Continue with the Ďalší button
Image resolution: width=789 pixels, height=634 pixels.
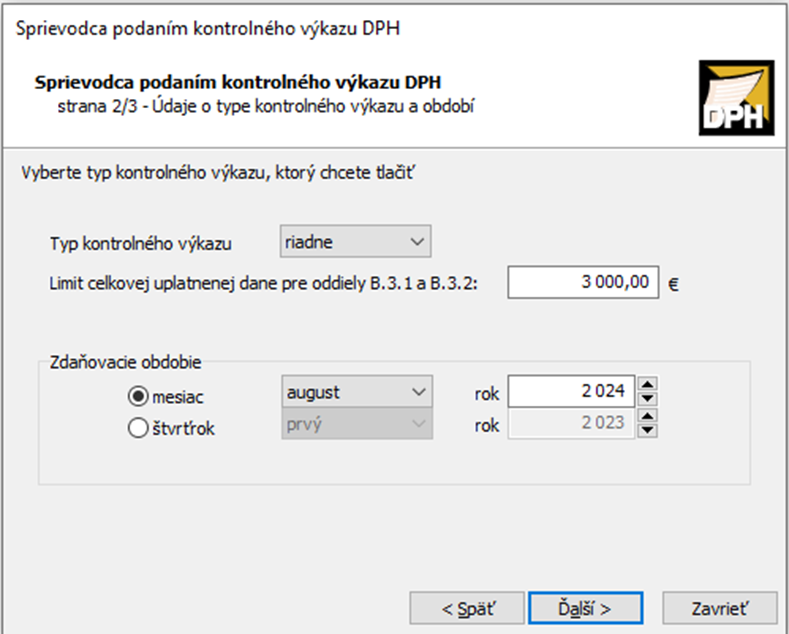click(x=585, y=607)
